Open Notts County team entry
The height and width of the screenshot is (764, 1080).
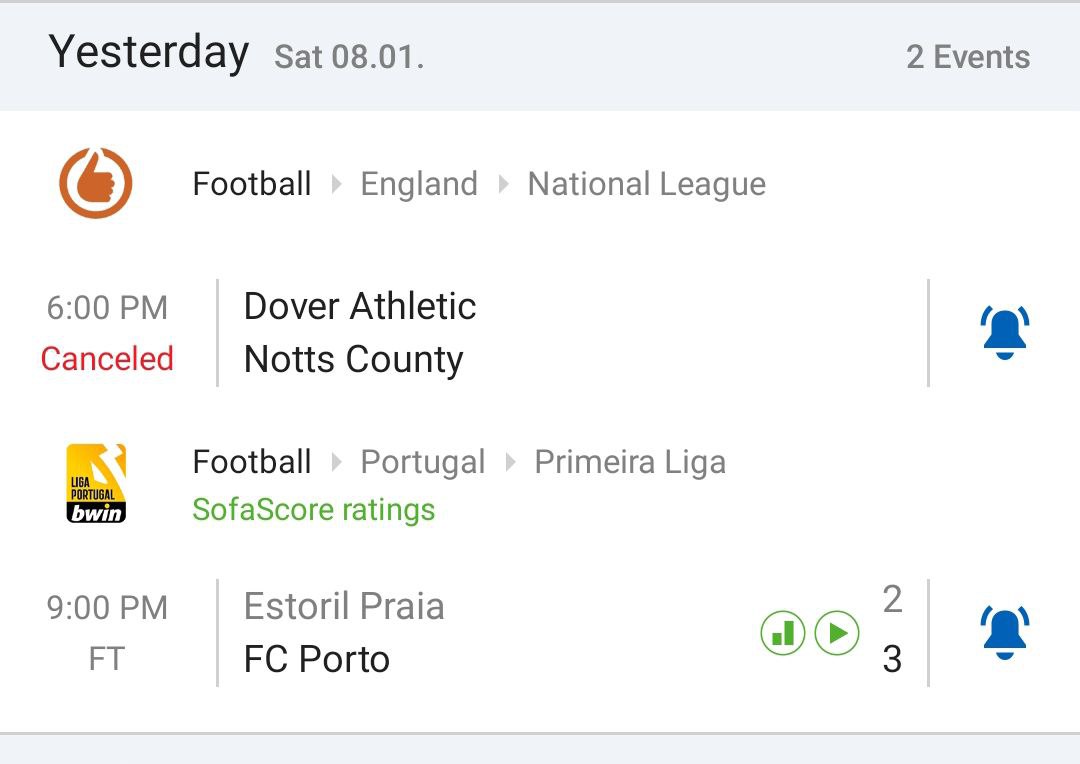click(353, 359)
